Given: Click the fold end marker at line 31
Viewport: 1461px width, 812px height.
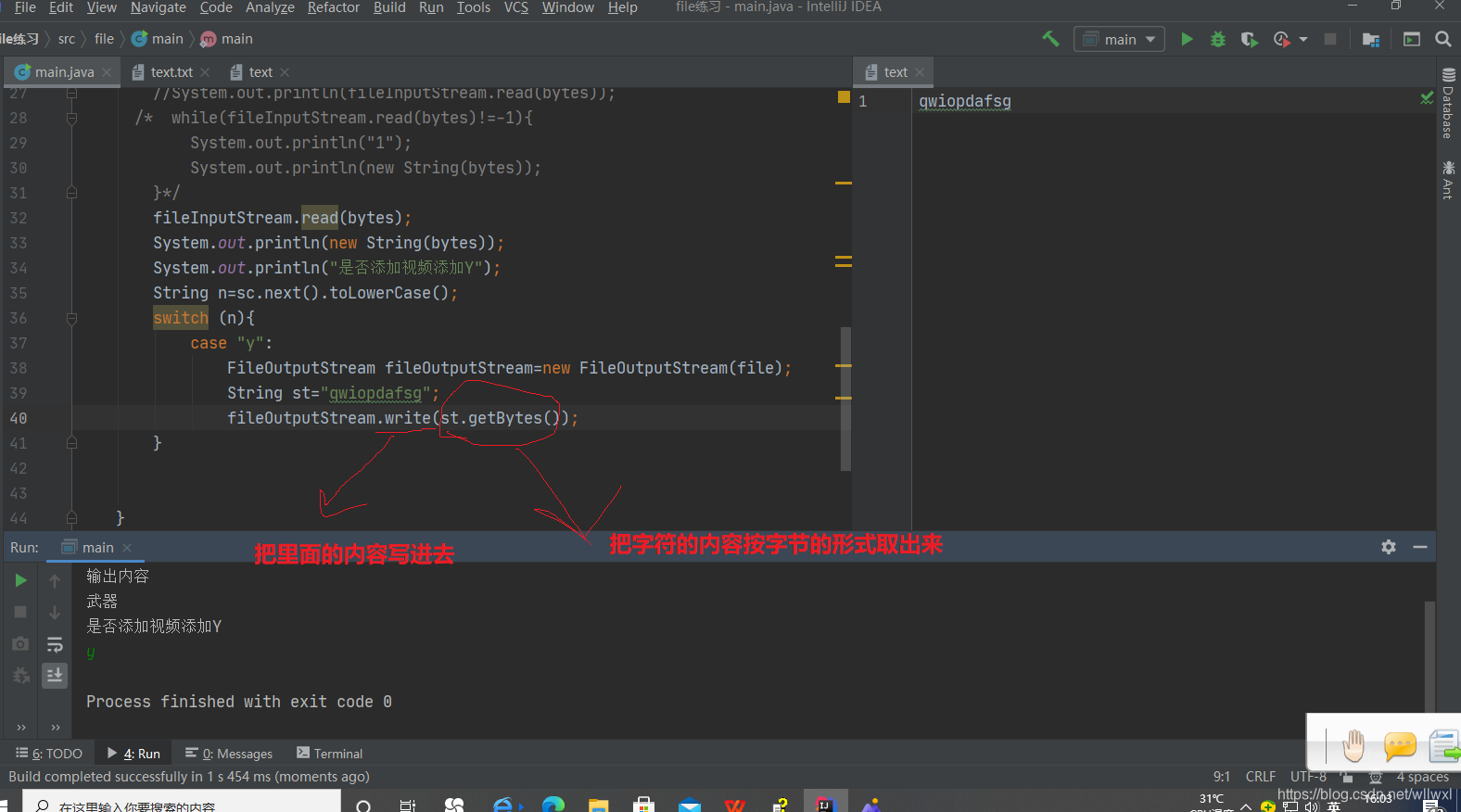Looking at the screenshot, I should click(71, 193).
